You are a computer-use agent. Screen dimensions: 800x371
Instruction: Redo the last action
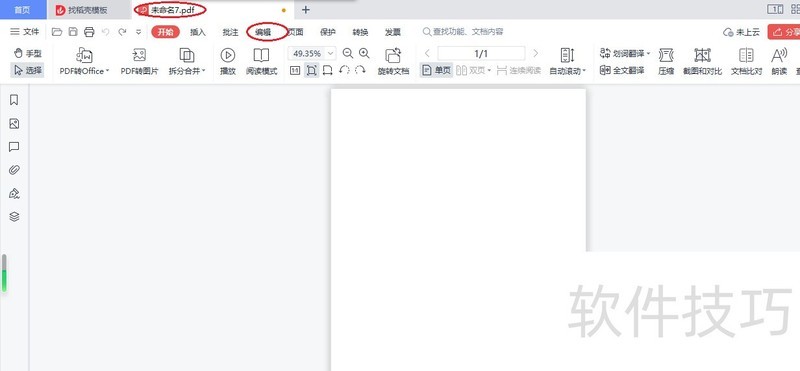point(122,32)
